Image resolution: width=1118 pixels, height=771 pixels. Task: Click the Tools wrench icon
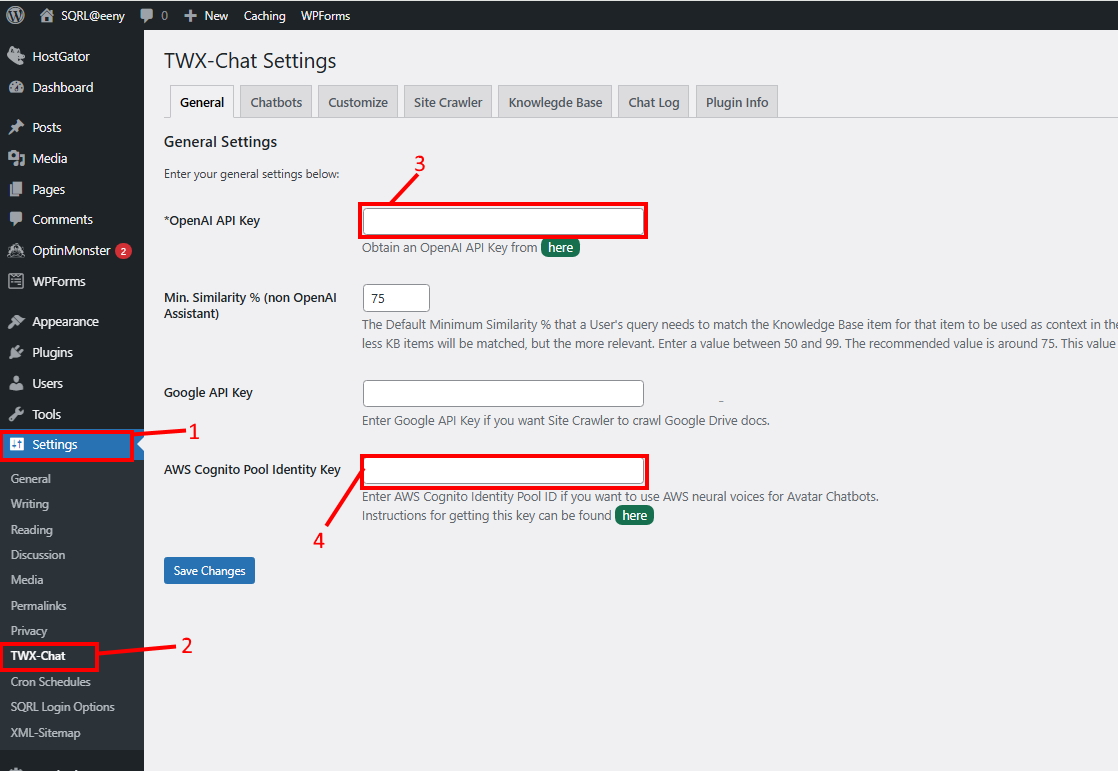pyautogui.click(x=16, y=414)
